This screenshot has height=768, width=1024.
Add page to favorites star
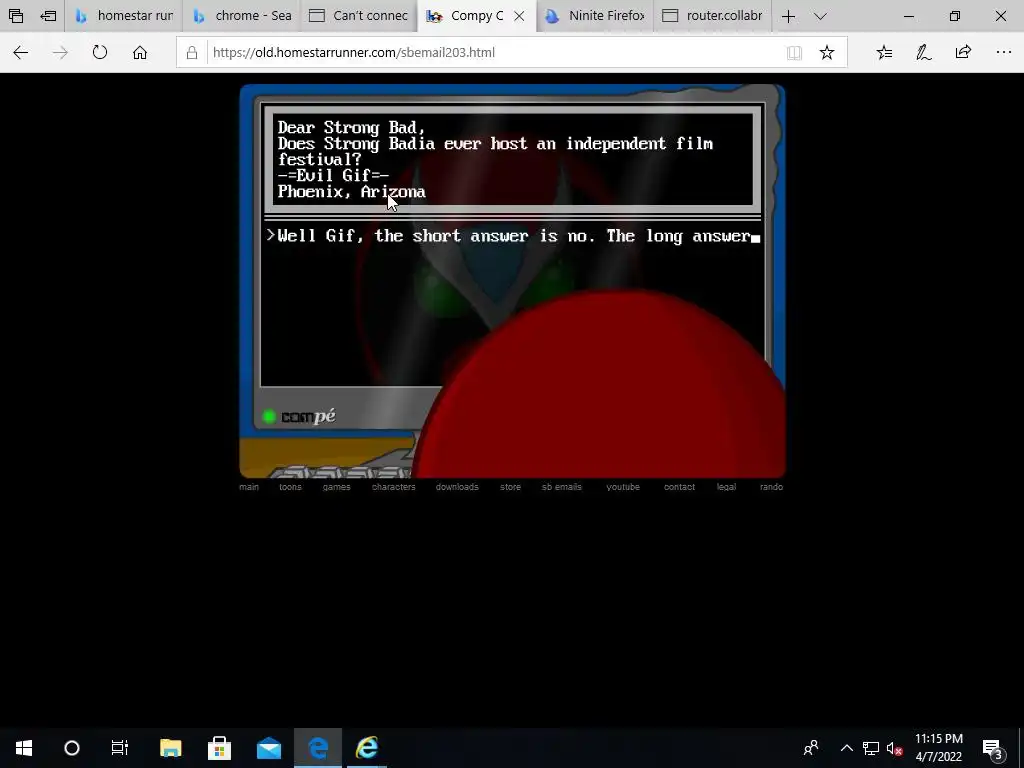tap(827, 52)
